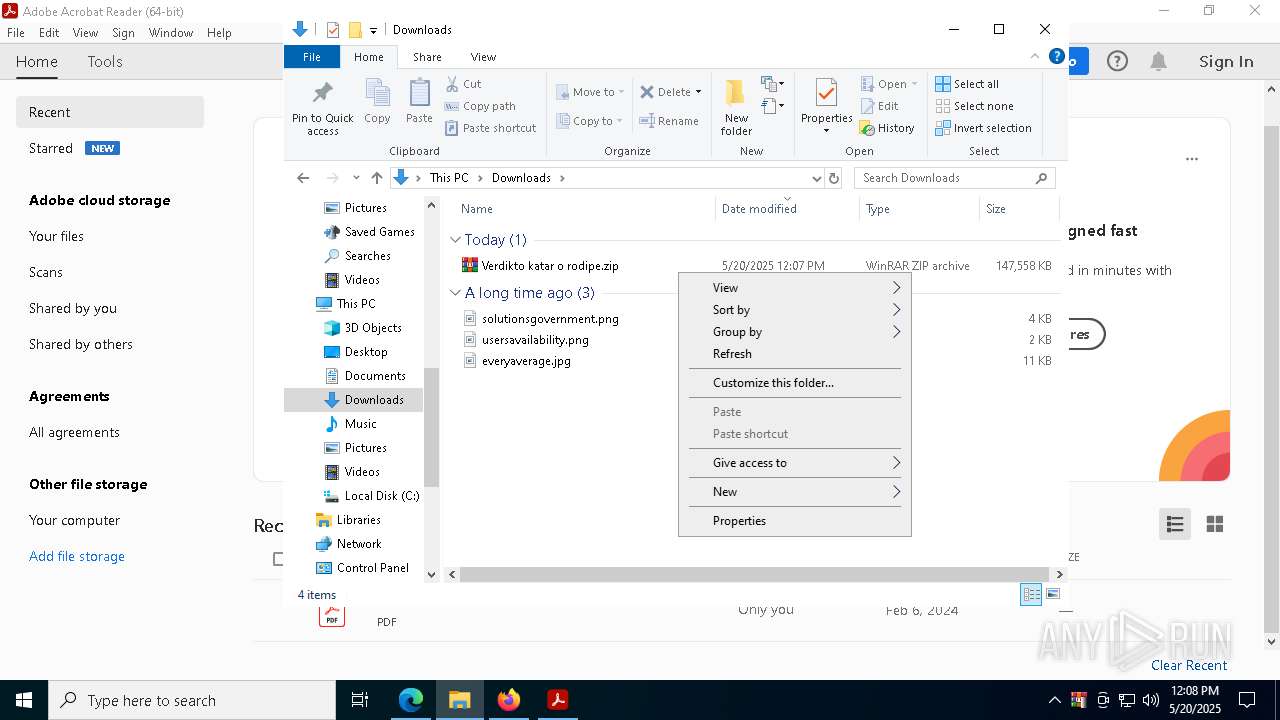Select Verdikto katar o rodipe.zip file
The height and width of the screenshot is (720, 1280).
(550, 266)
